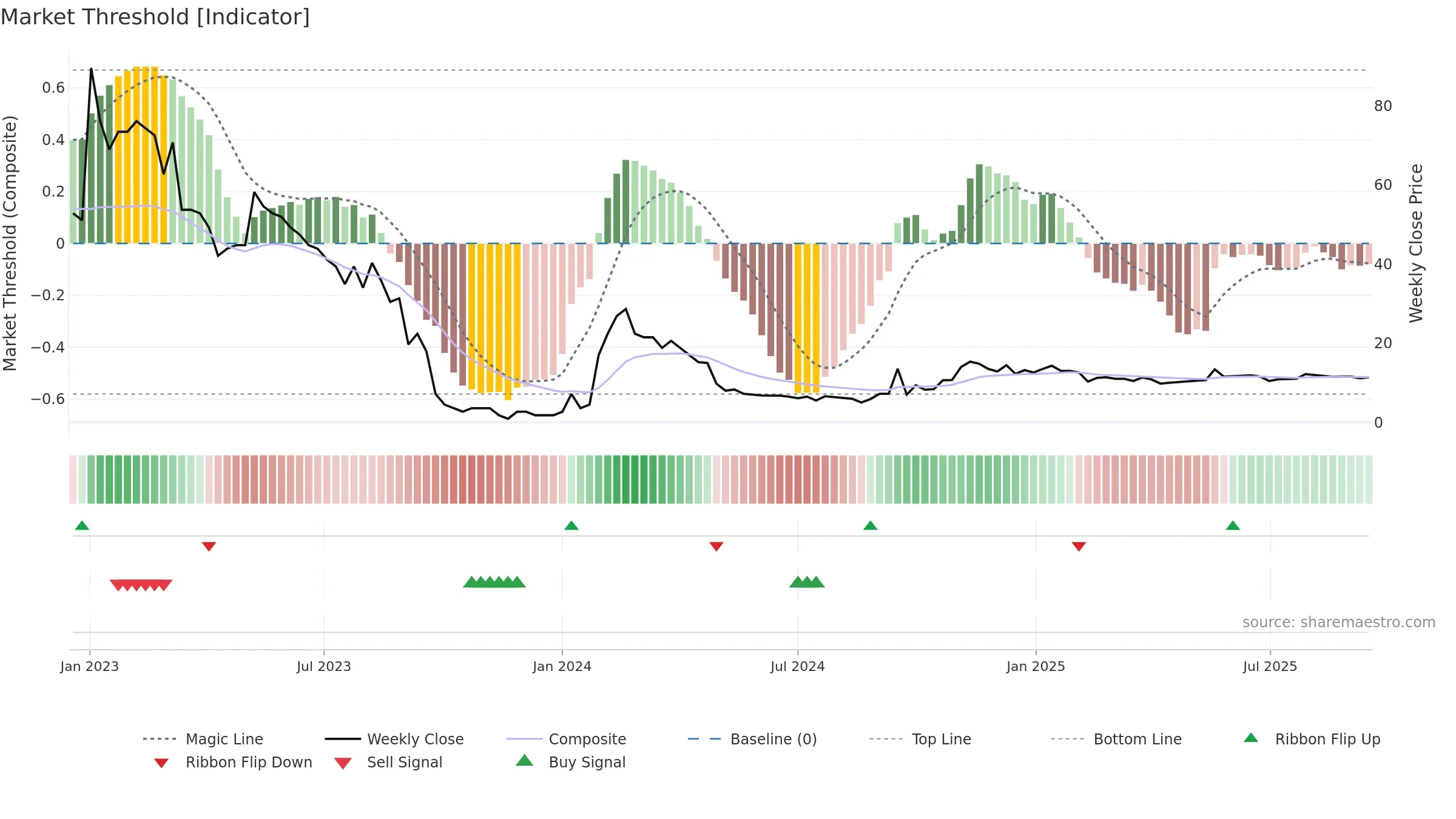Click the Buy Signal cluster in late 2023
The image size is (1456, 819).
pos(494,582)
